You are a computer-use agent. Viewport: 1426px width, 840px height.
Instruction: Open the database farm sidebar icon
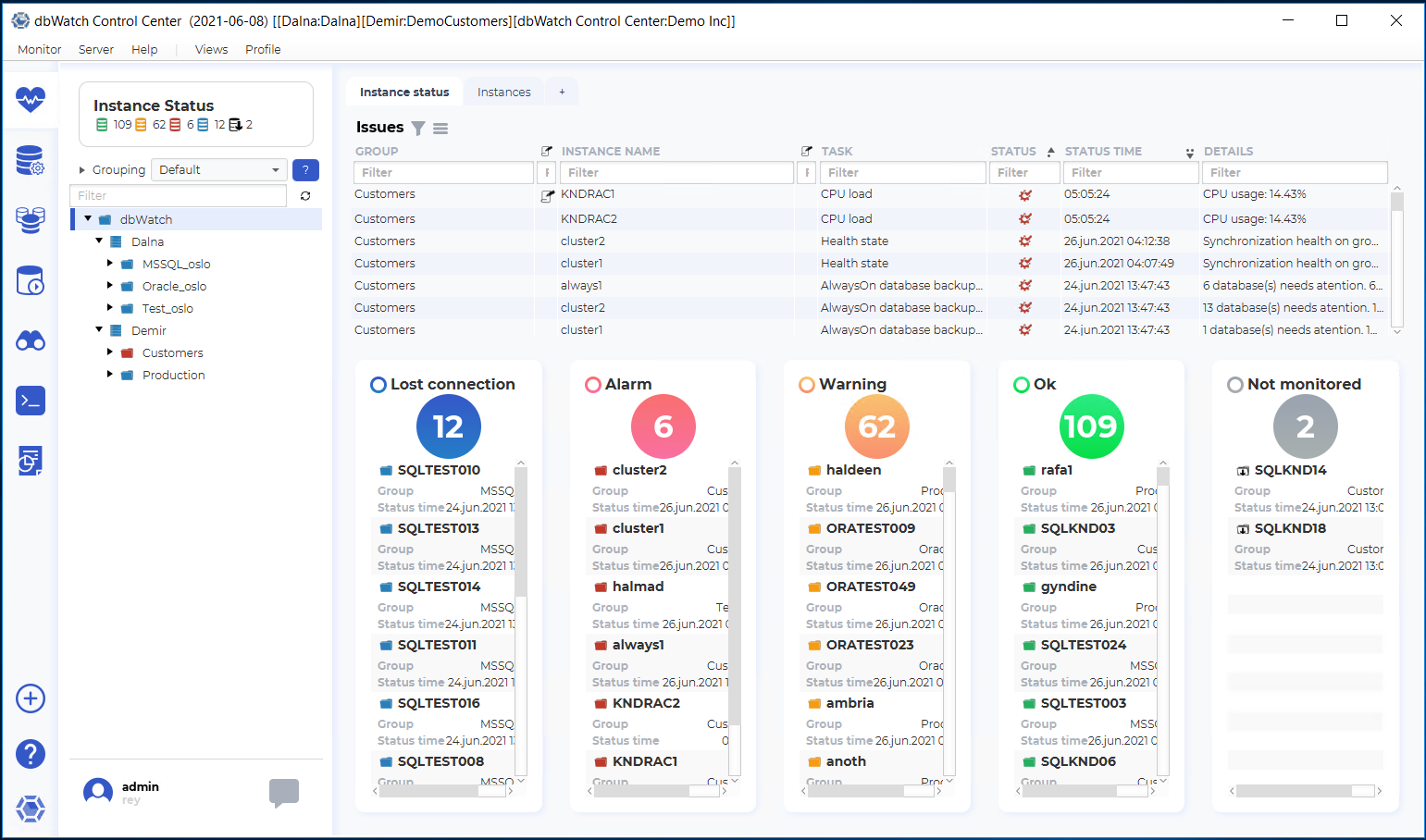[x=31, y=220]
